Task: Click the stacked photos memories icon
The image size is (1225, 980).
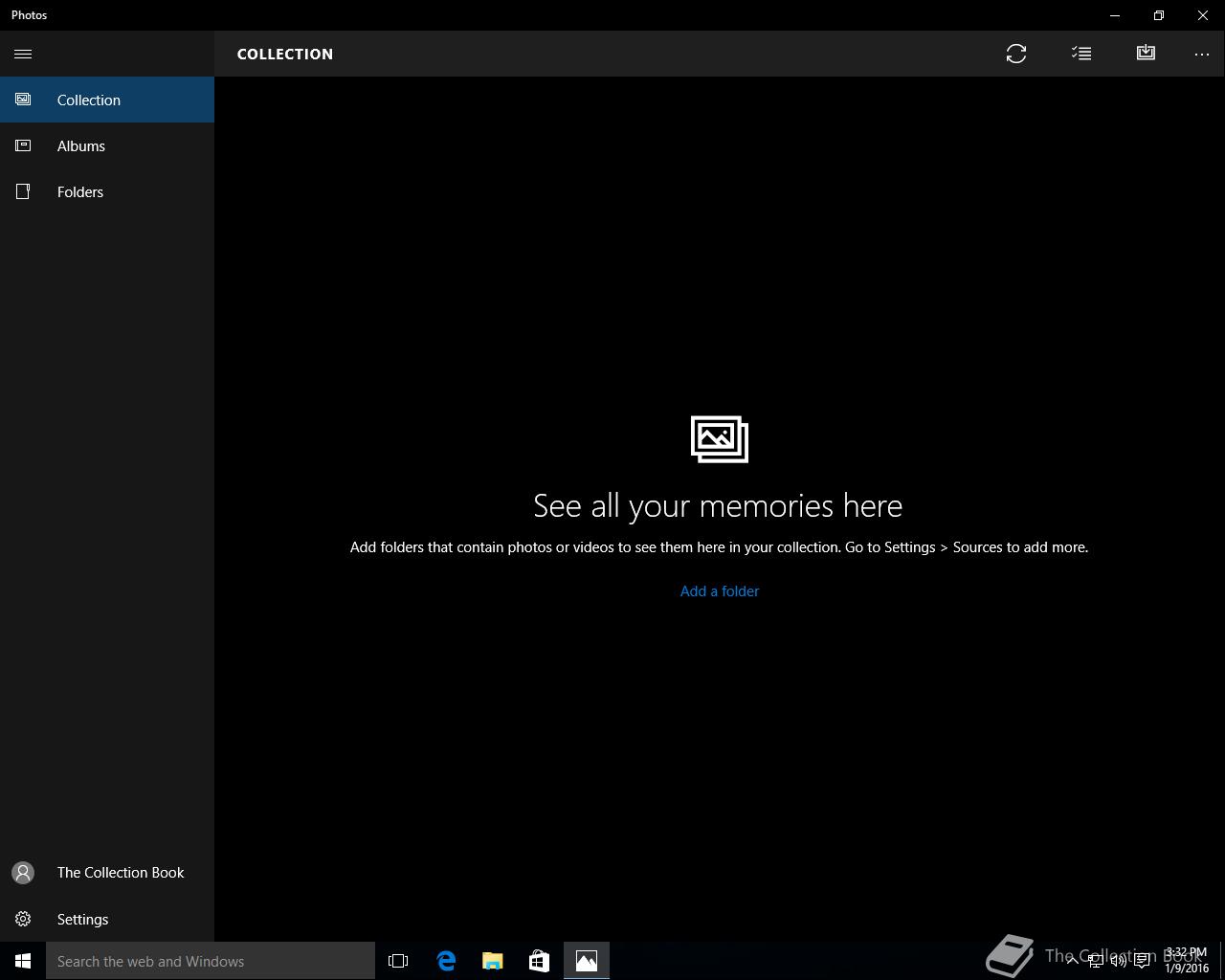Action: (720, 439)
